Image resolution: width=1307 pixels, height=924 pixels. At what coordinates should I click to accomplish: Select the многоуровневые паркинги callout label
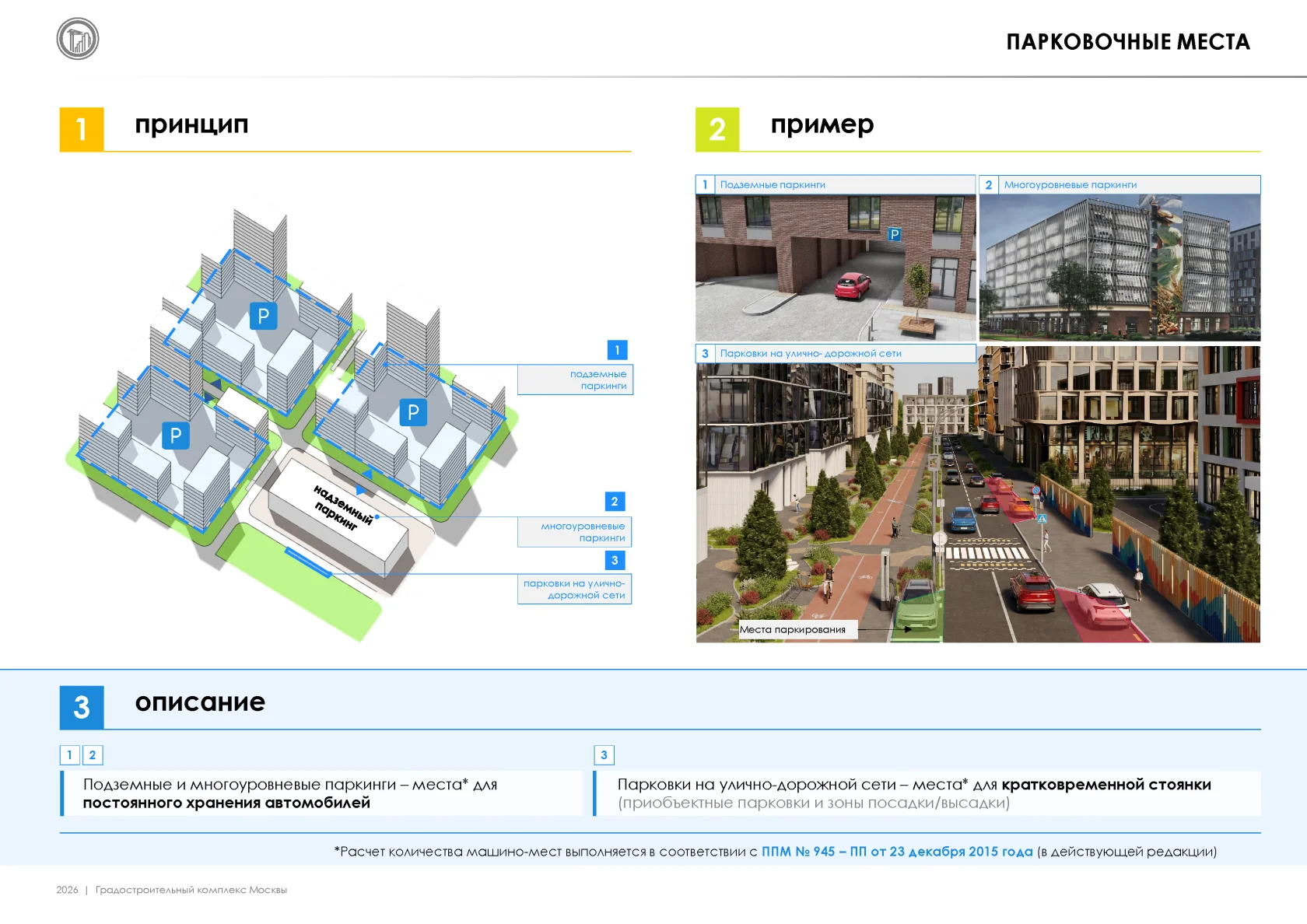[x=574, y=532]
